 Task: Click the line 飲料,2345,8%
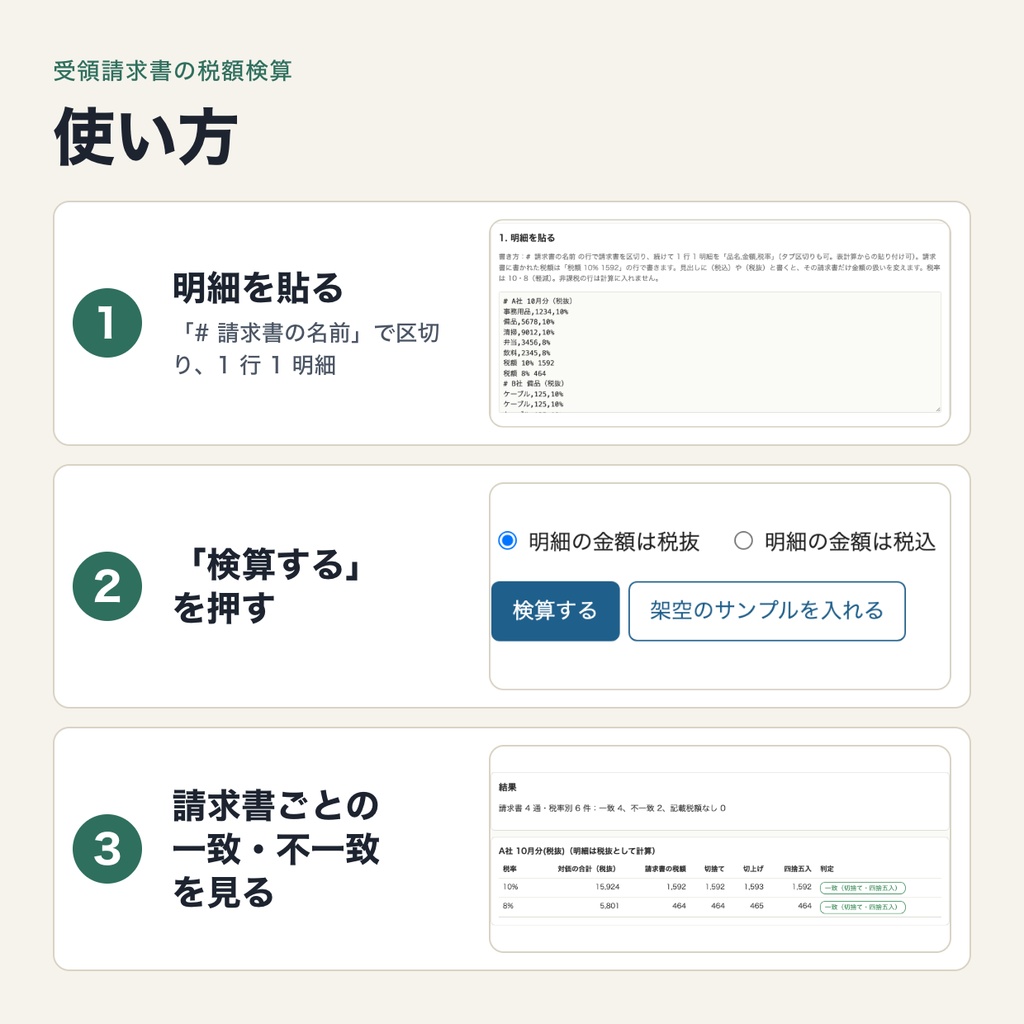(x=526, y=353)
